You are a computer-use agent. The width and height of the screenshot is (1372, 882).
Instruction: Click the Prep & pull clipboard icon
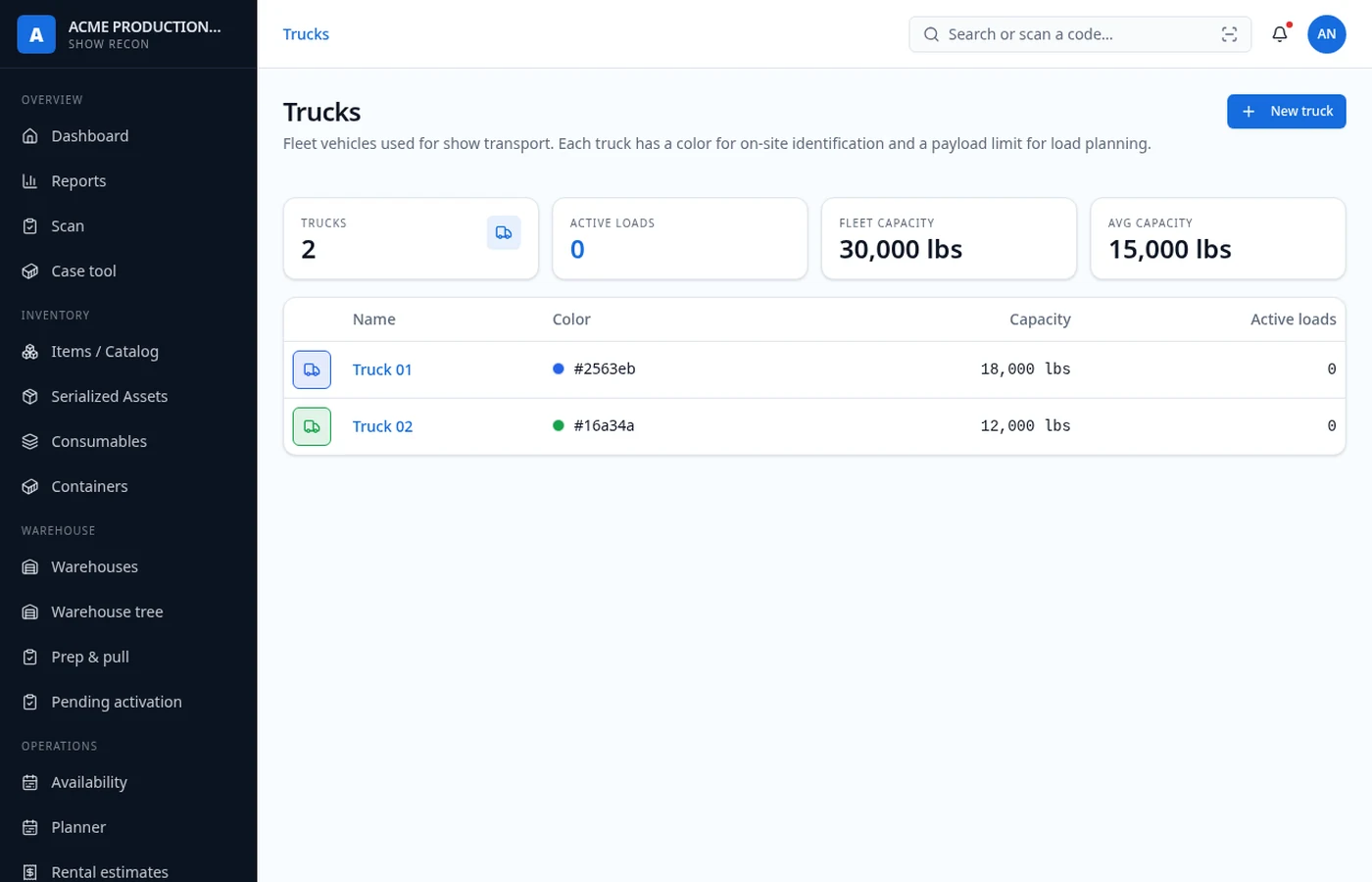(30, 658)
